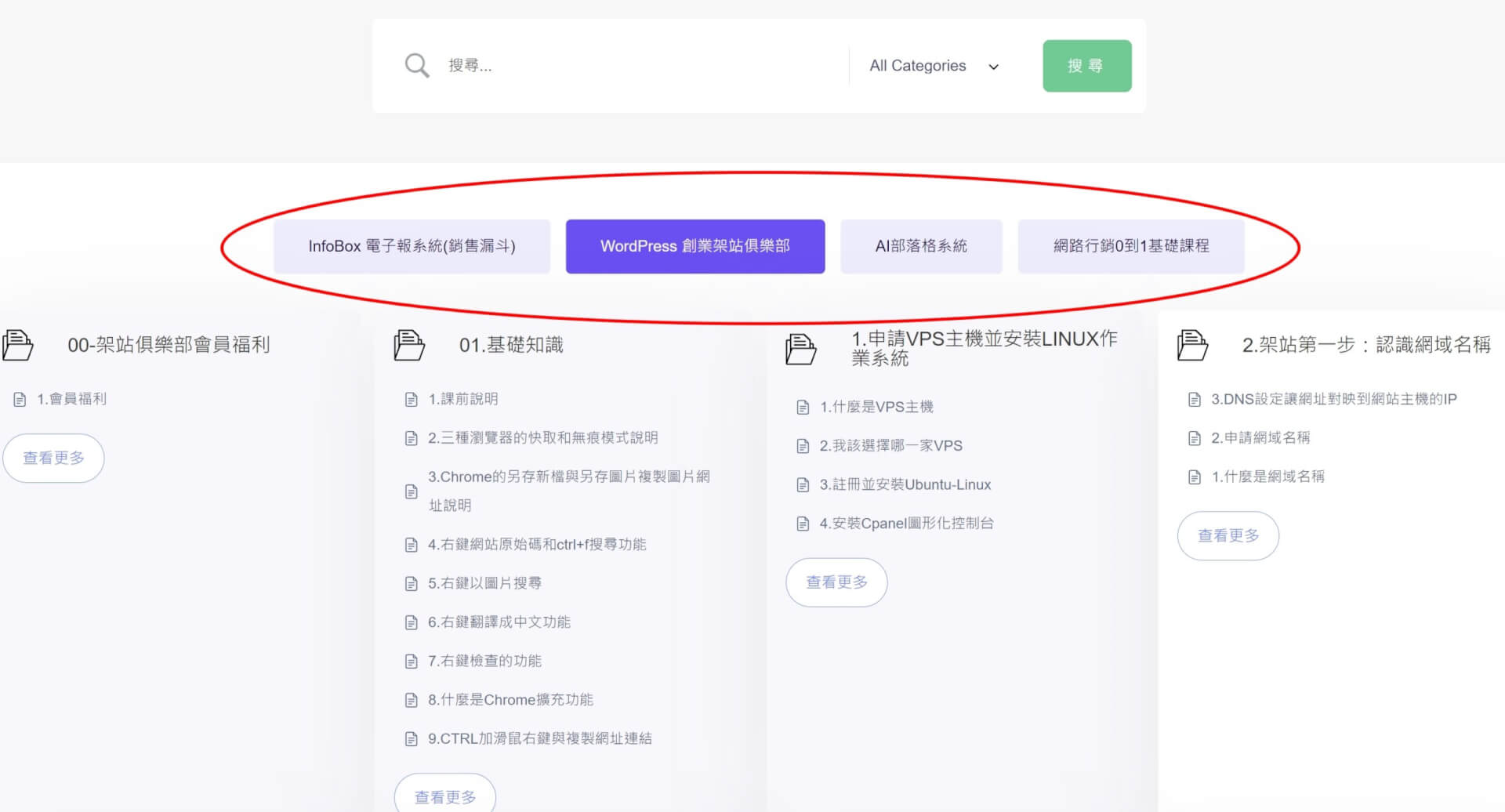
Task: Click 查看更多 under 認識網域名稱 category
Action: (1228, 536)
